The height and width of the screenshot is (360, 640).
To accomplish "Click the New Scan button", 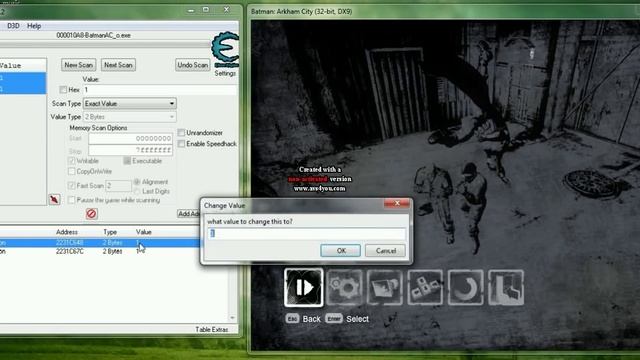I will [x=78, y=65].
